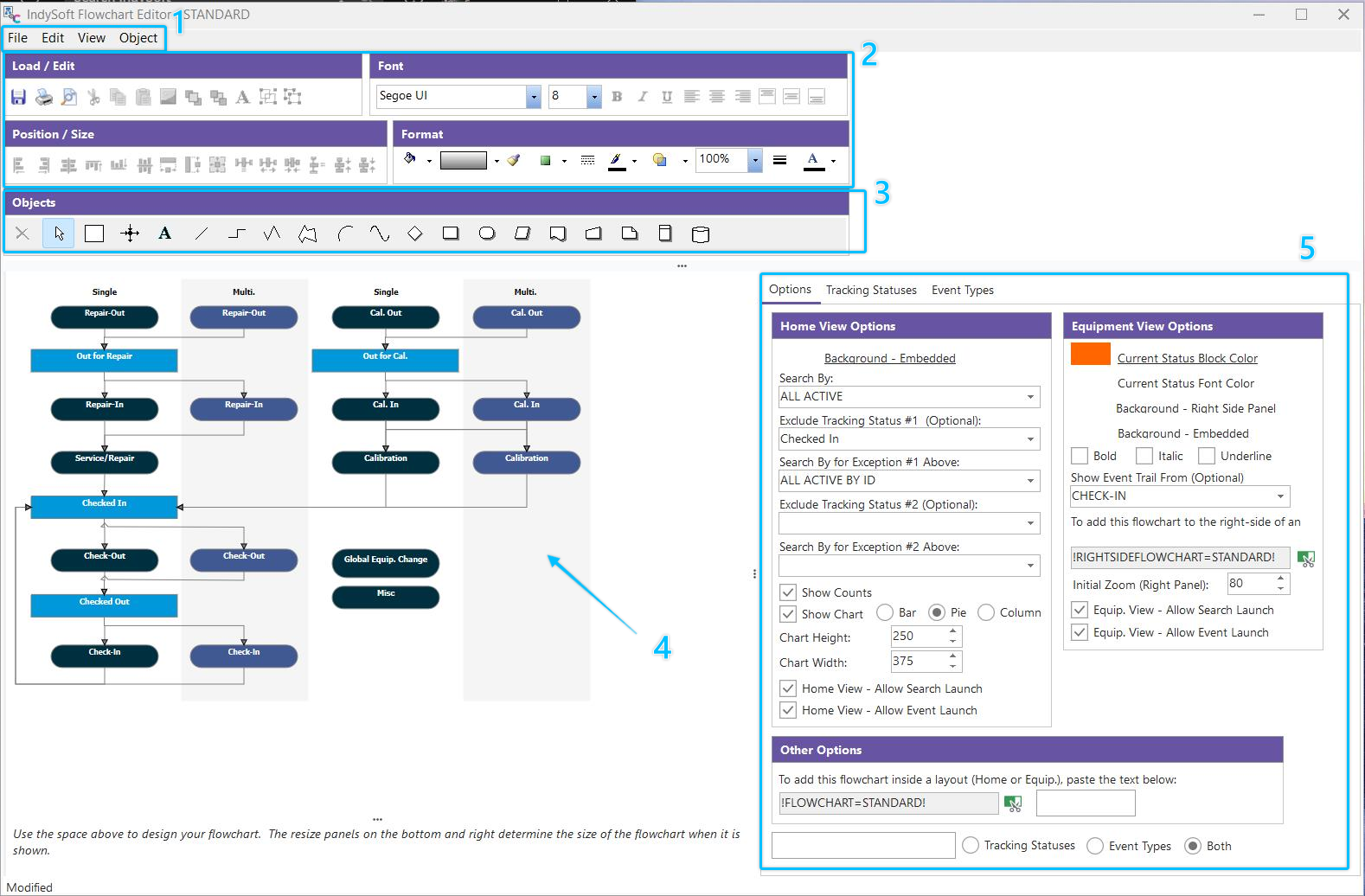1365x896 pixels.
Task: Select the Bar chart radio button
Action: (x=885, y=612)
